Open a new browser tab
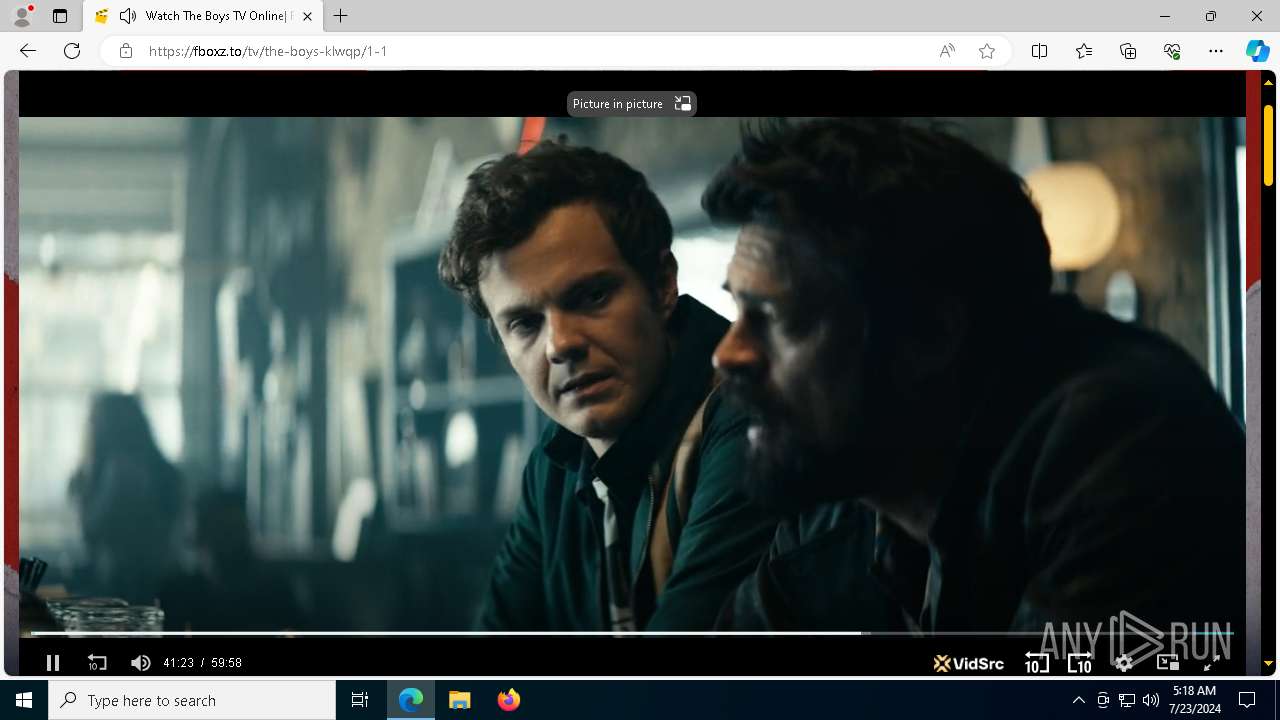 click(341, 16)
